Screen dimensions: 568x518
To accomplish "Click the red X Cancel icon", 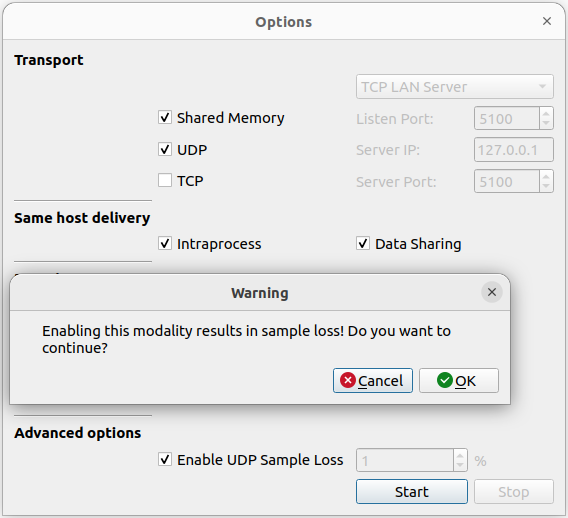I will click(348, 380).
